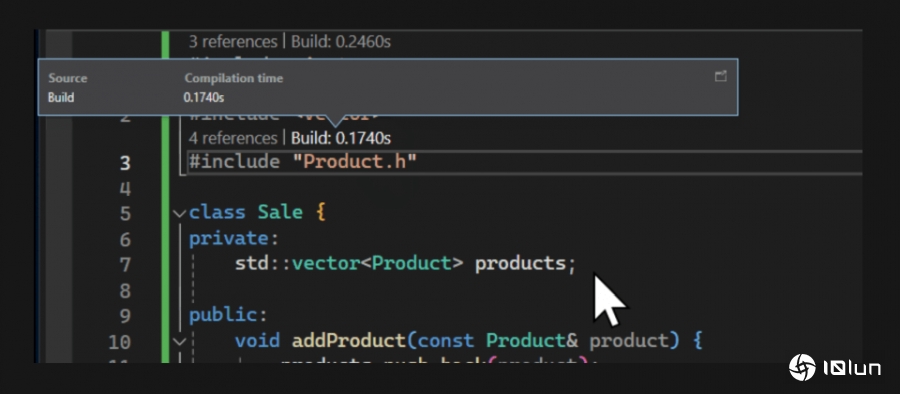Click the "public:" access specifier

[x=228, y=315]
